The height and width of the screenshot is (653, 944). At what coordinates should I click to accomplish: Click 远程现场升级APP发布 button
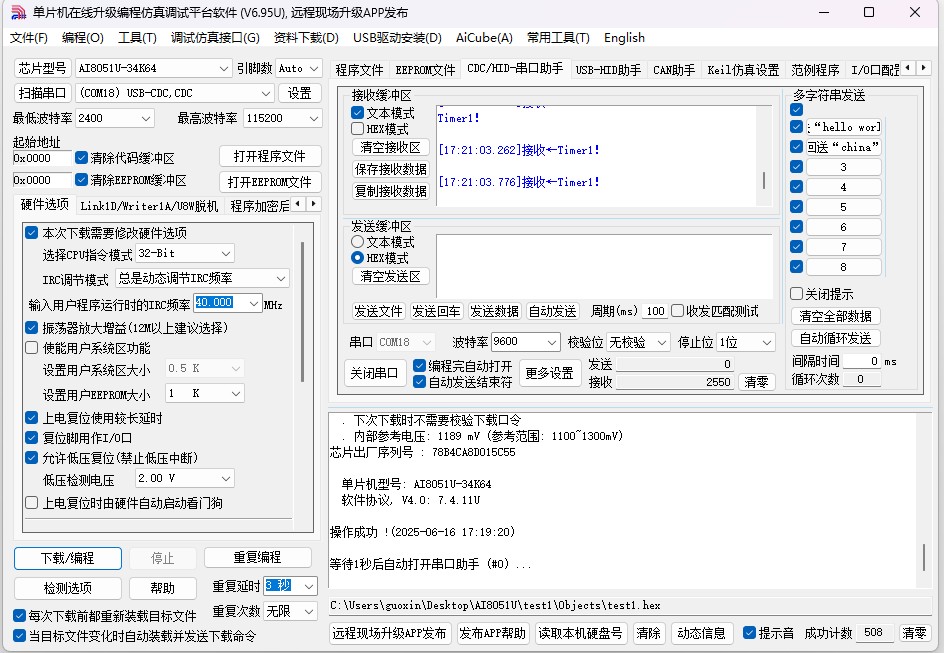[x=390, y=633]
